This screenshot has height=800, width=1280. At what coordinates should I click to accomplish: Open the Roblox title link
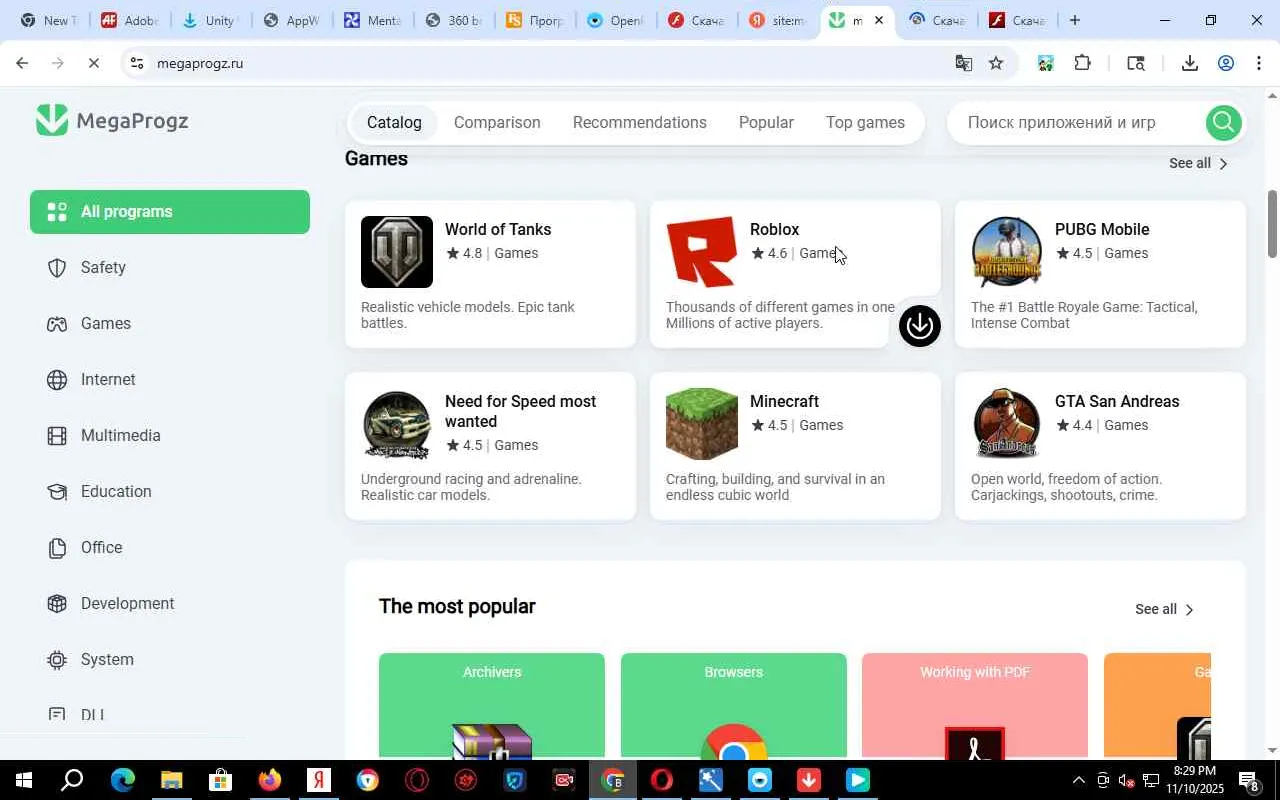pyautogui.click(x=775, y=229)
